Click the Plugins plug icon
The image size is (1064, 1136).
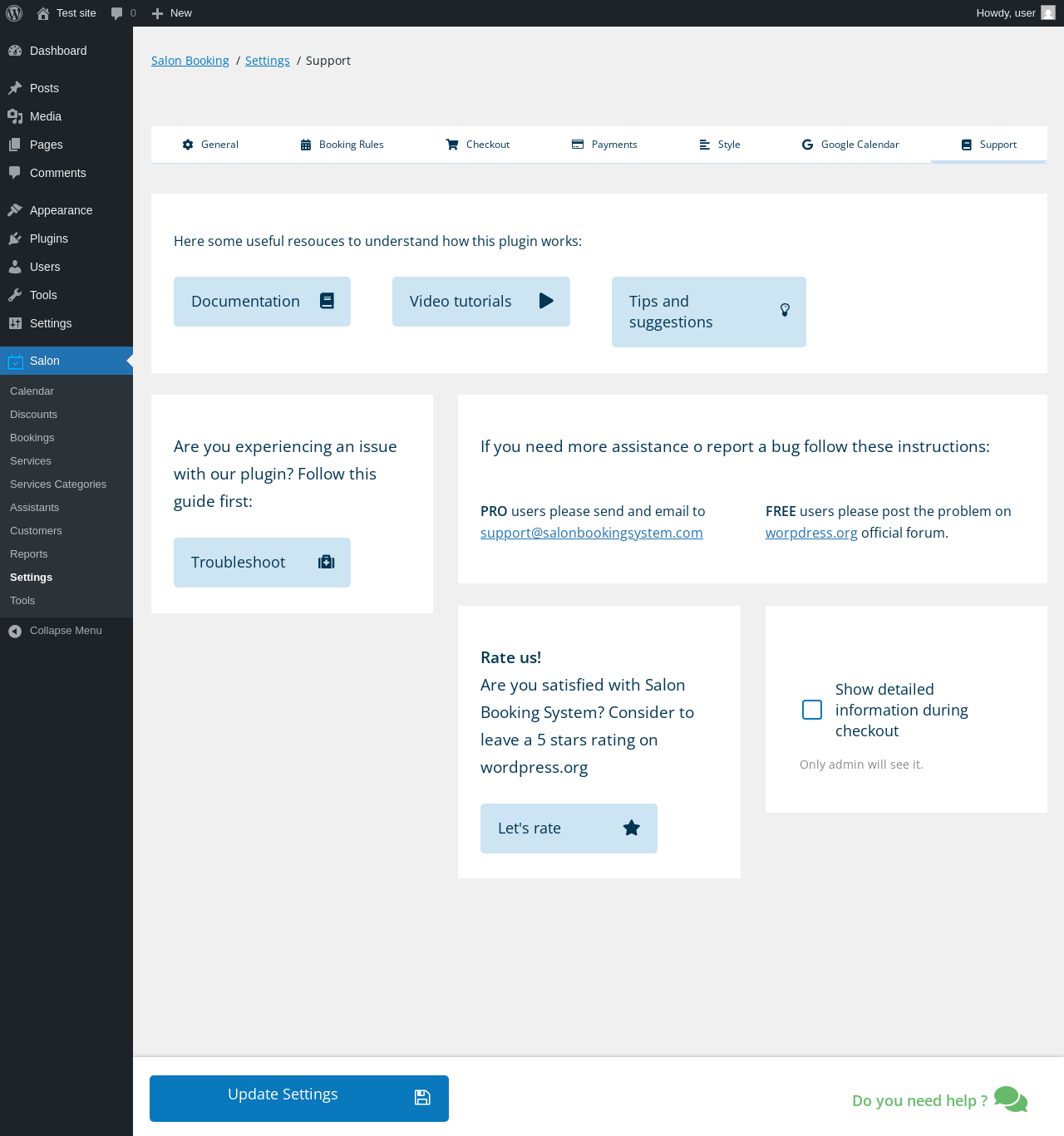click(15, 239)
